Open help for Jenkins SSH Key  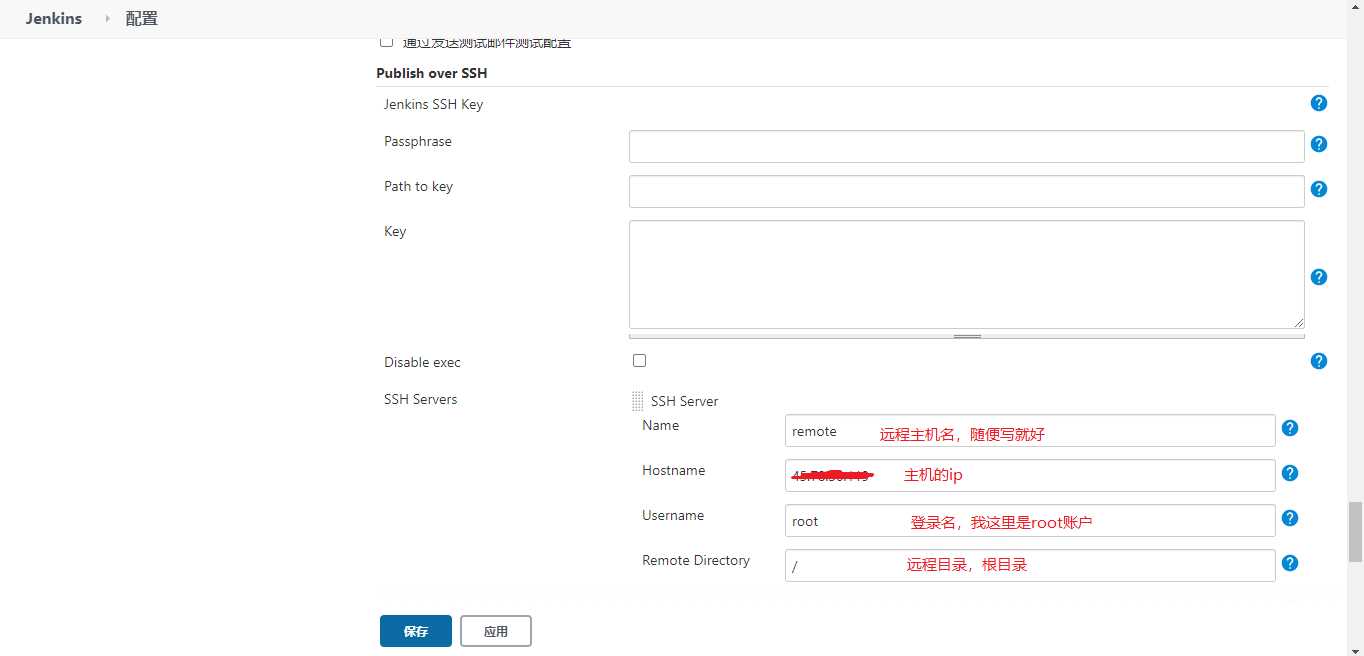(1318, 103)
